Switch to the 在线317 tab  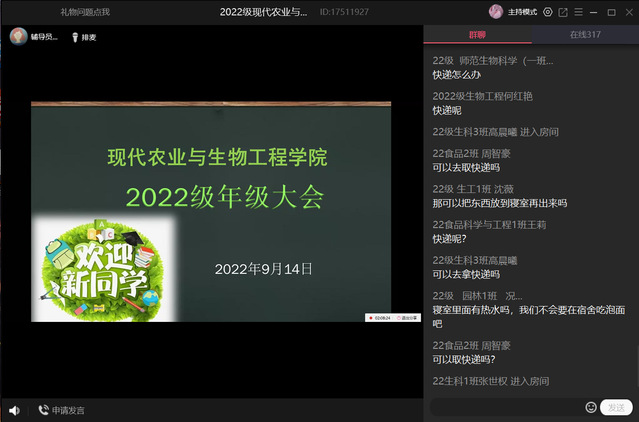pos(585,36)
